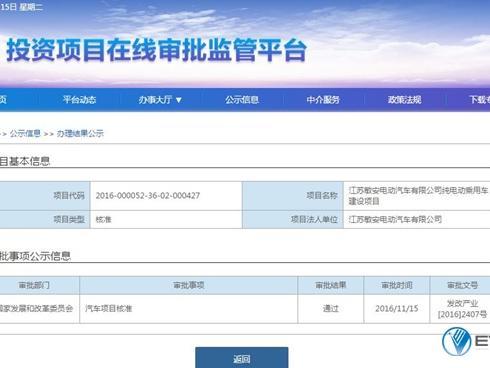Open the 公示信息 navigation tab
Viewport: 490px width, 368px height.
[x=242, y=100]
